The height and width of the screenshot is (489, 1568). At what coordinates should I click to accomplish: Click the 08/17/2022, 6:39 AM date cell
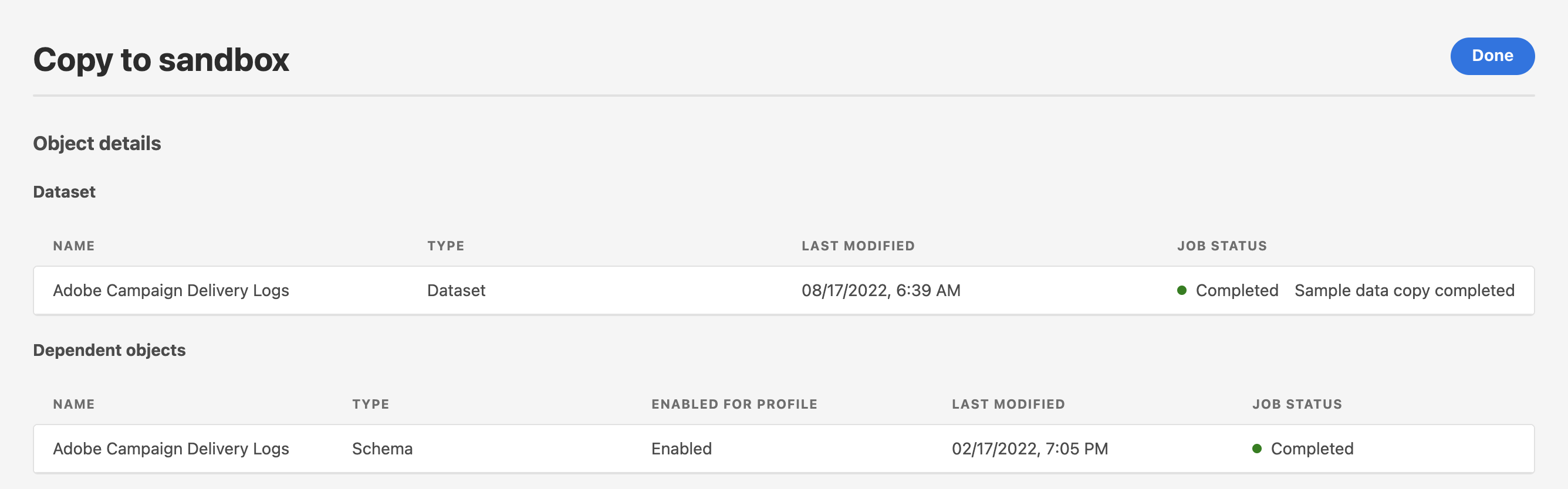(x=880, y=290)
